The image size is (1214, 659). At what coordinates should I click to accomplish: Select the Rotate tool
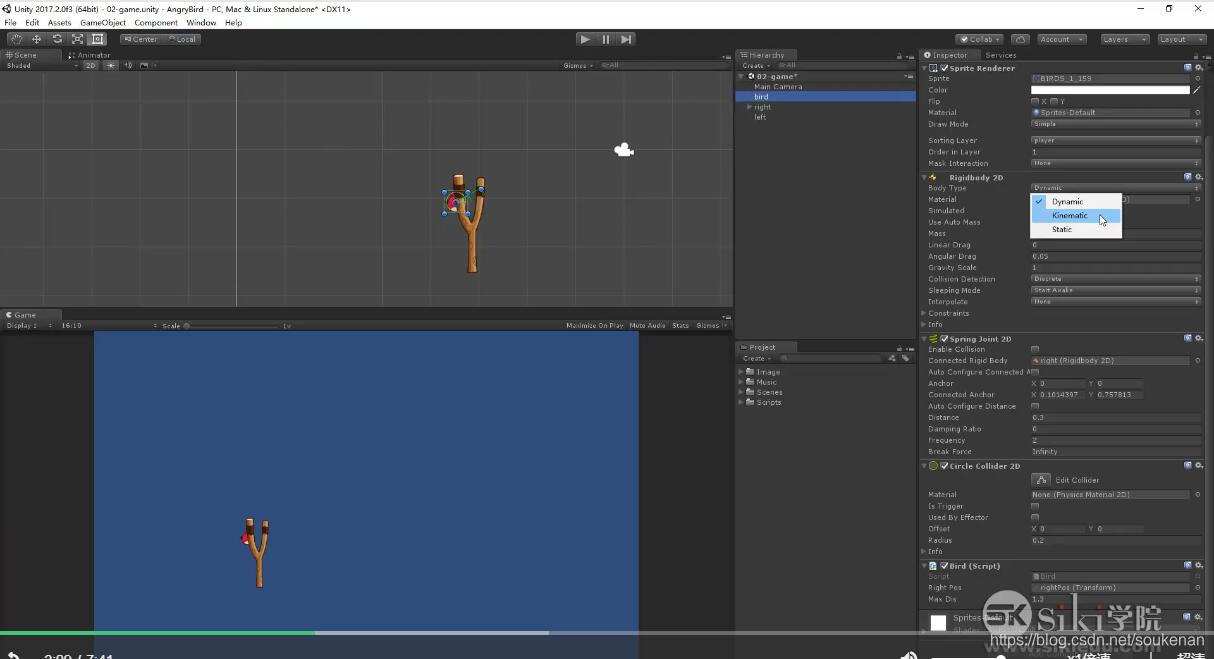point(57,39)
